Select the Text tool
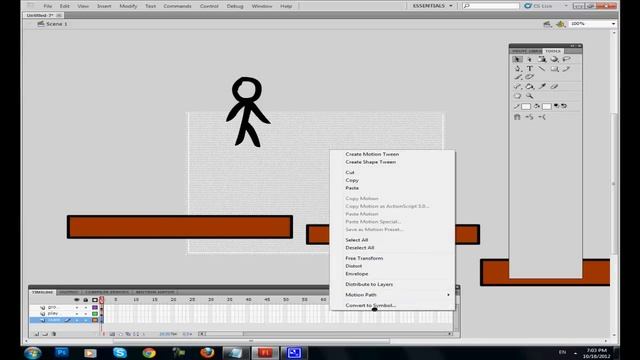The height and width of the screenshot is (360, 640). tap(529, 69)
